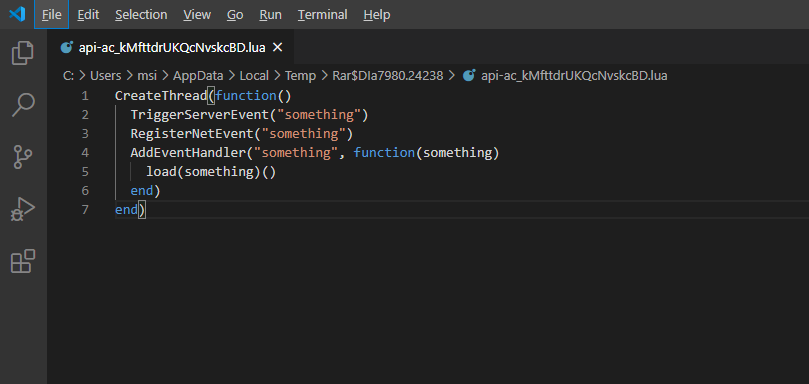Viewport: 809px width, 384px height.
Task: Select the api-ac_kMfttdrUKQcNvskcBD.lua editor tab
Action: tap(171, 47)
